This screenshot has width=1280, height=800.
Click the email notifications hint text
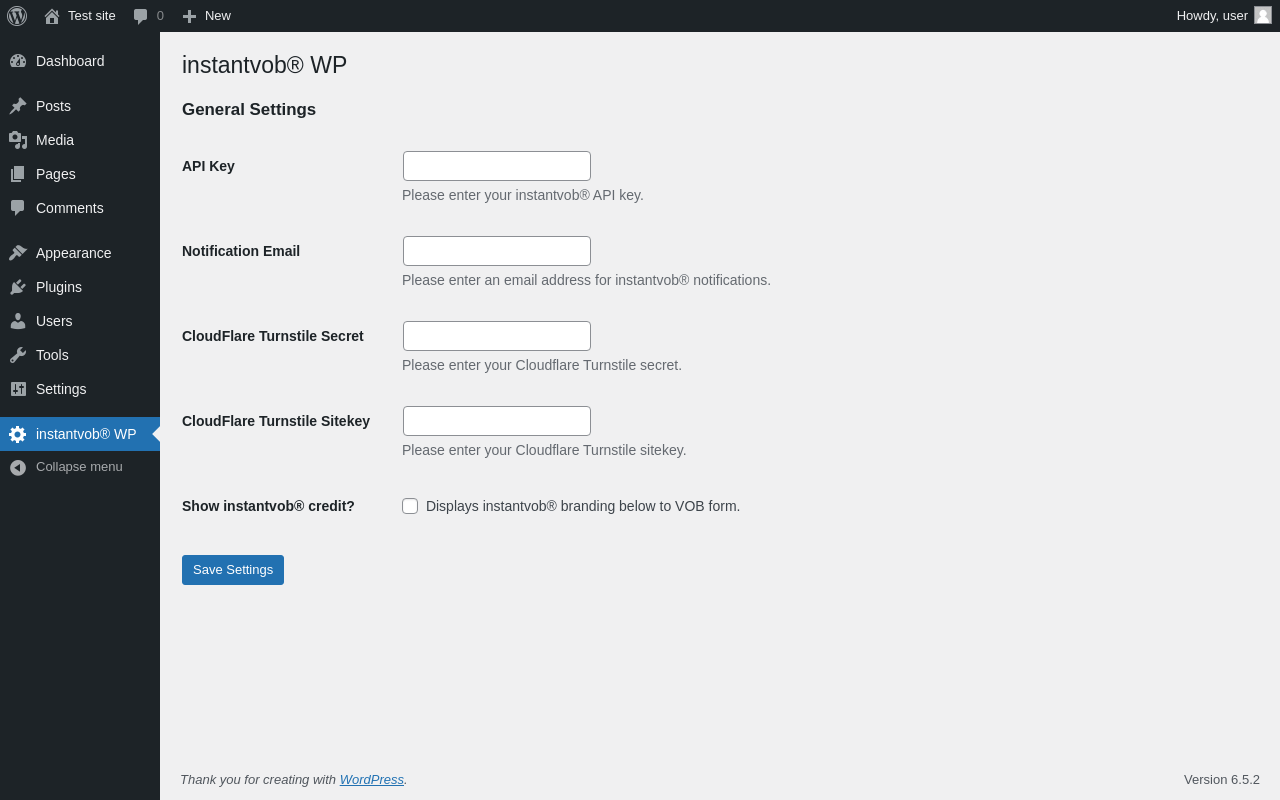(x=586, y=280)
